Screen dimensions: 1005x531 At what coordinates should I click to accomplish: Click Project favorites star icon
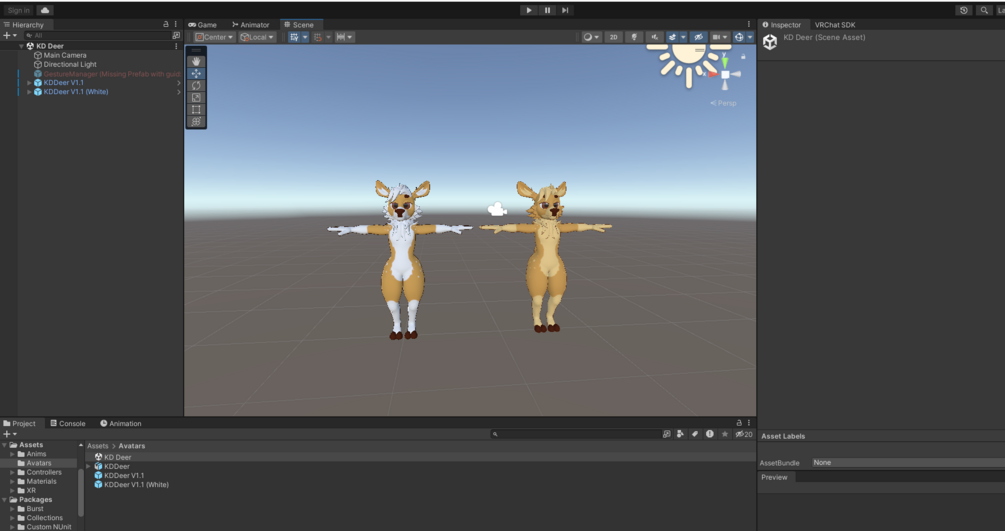(x=725, y=434)
